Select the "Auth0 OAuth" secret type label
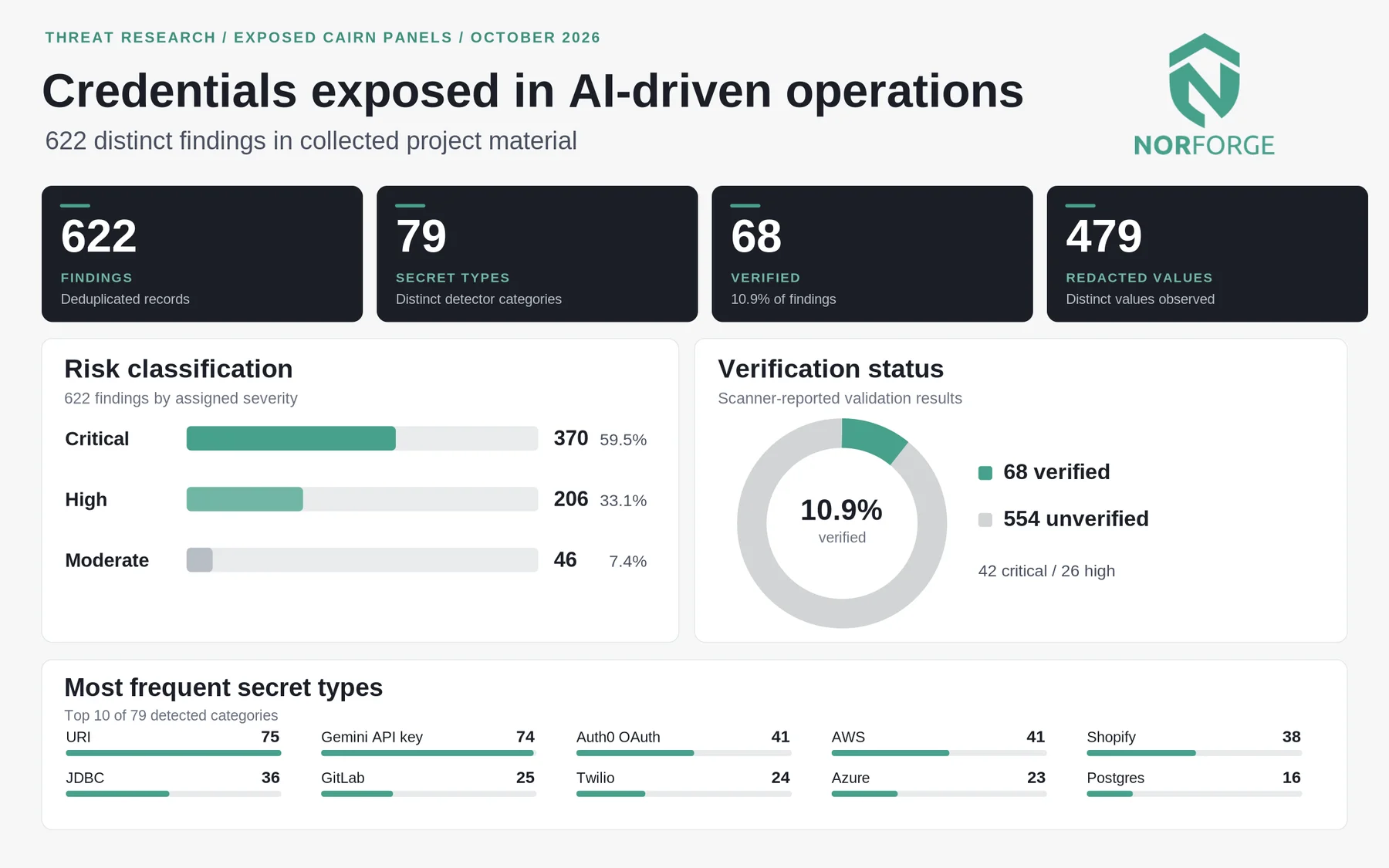1389x868 pixels. click(618, 737)
